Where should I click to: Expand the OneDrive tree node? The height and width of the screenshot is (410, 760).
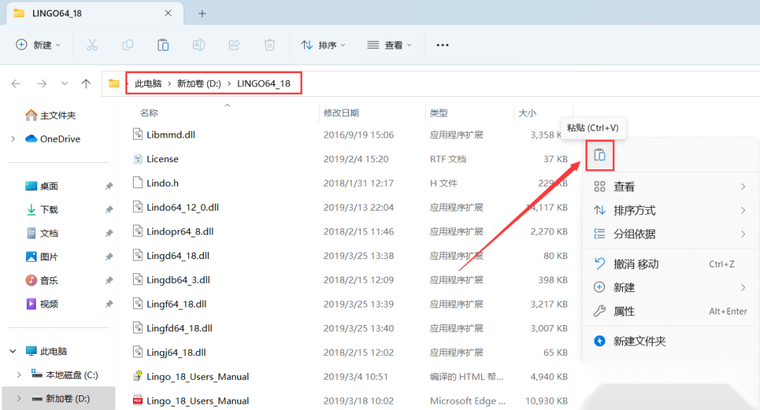coord(13,139)
